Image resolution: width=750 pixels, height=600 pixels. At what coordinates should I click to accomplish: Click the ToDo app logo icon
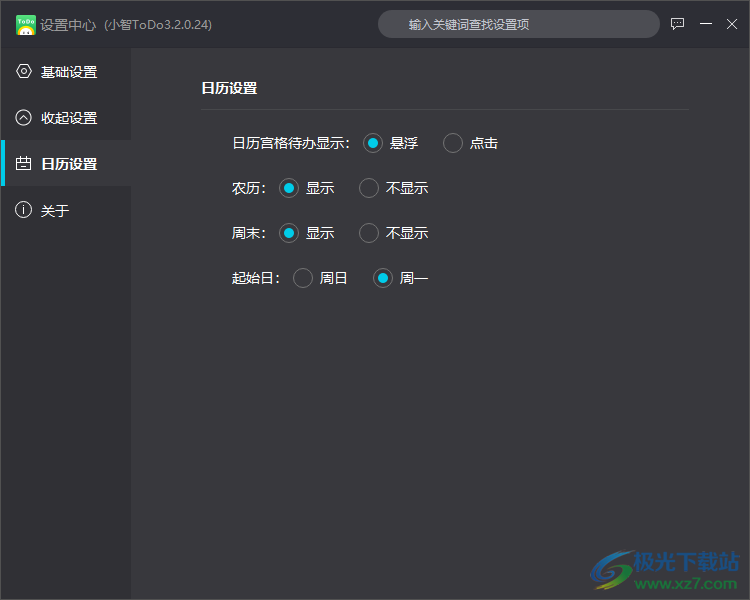pos(26,25)
